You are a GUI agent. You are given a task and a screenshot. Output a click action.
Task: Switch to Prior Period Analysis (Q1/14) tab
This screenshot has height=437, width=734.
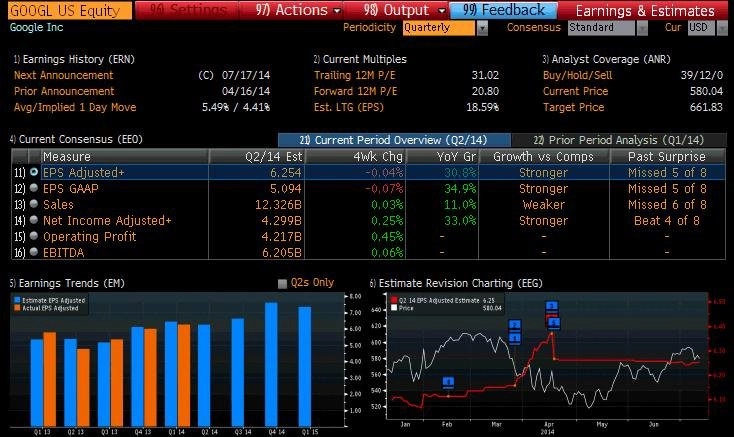[x=618, y=140]
